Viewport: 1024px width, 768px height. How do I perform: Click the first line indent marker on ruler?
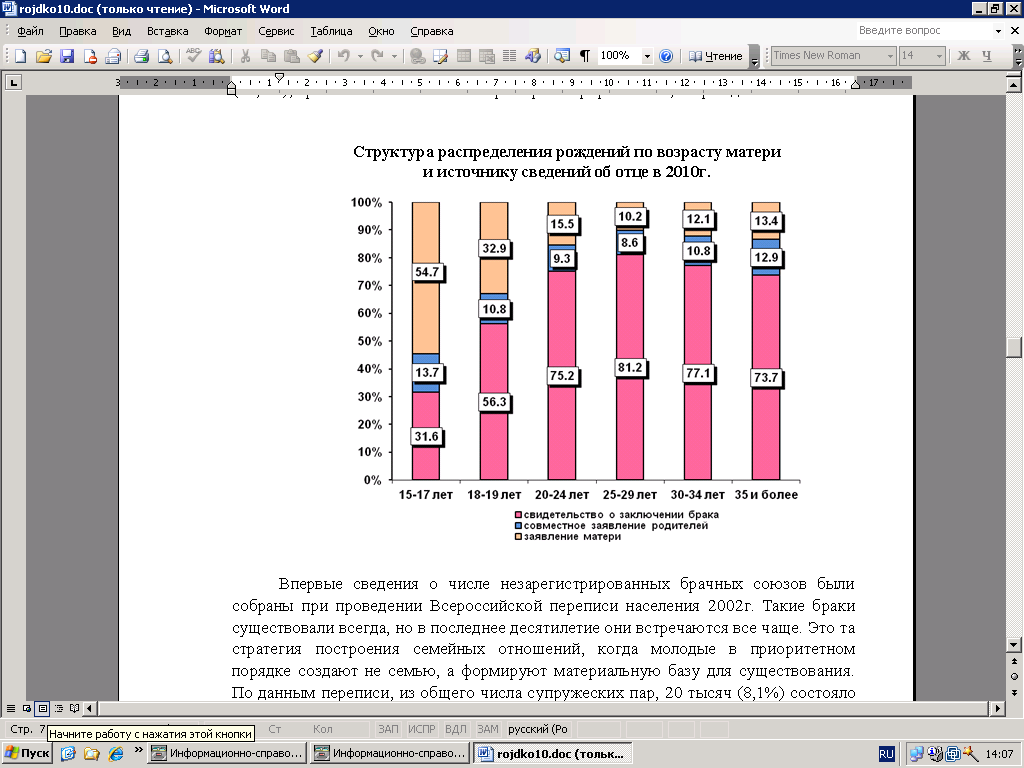(x=280, y=77)
